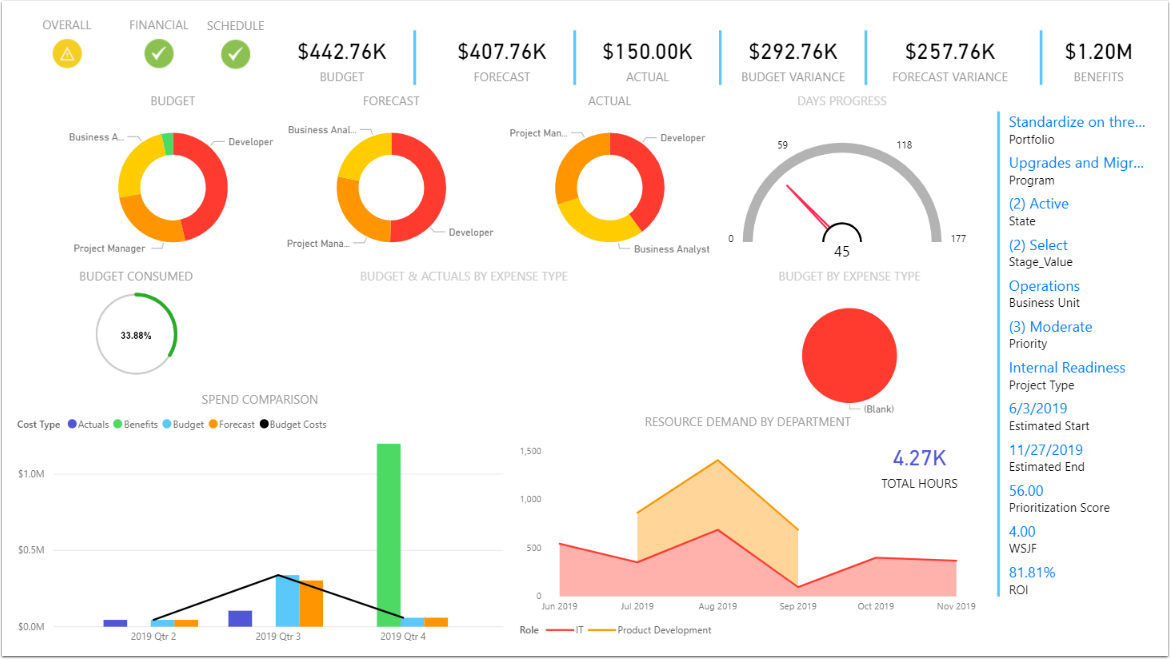
Task: Click the red (Blank) expense type circle
Action: 849,355
